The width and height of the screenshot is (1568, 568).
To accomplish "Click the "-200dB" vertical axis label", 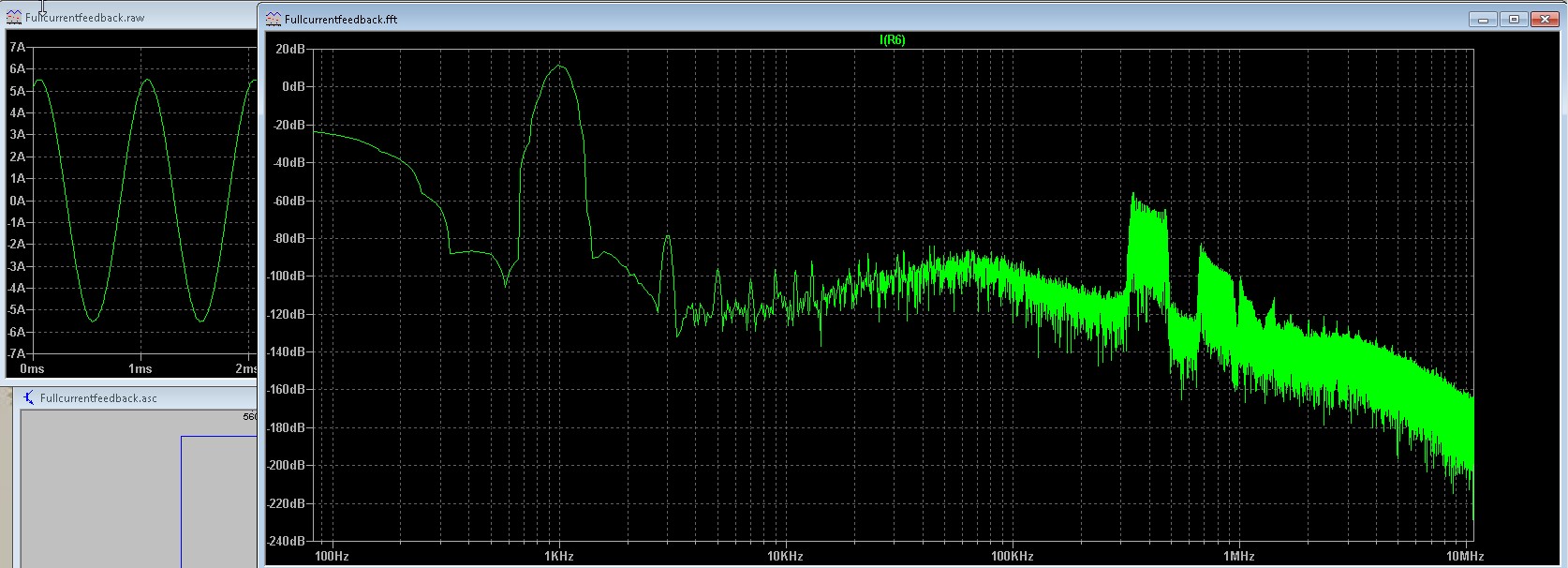I will [x=287, y=465].
